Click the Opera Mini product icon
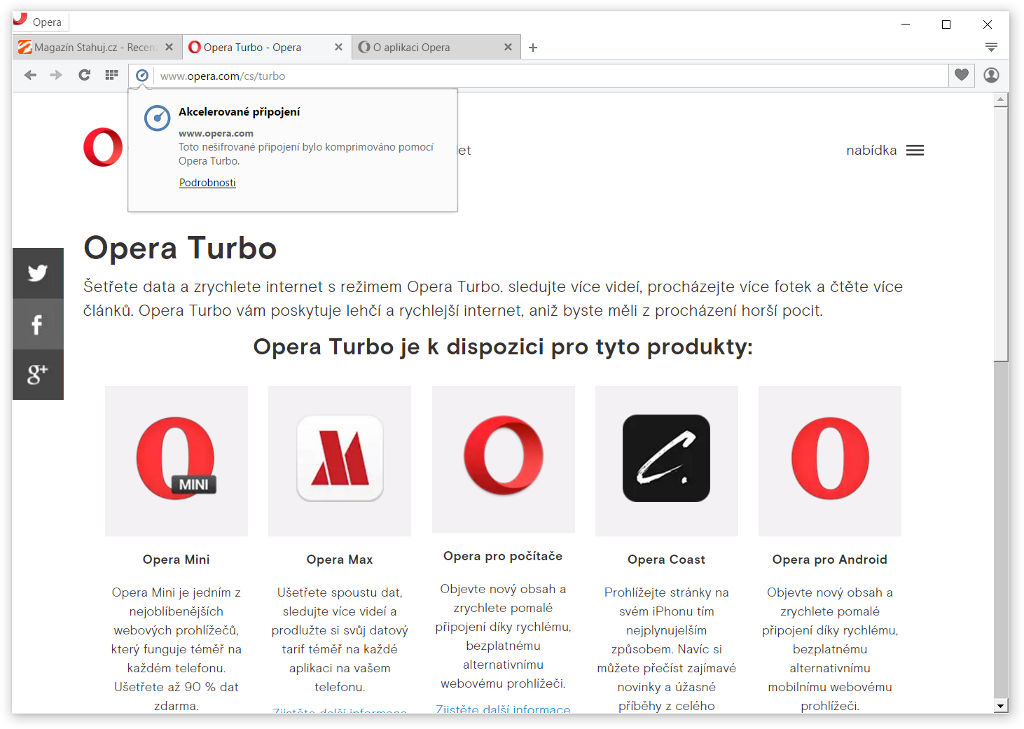 176,461
